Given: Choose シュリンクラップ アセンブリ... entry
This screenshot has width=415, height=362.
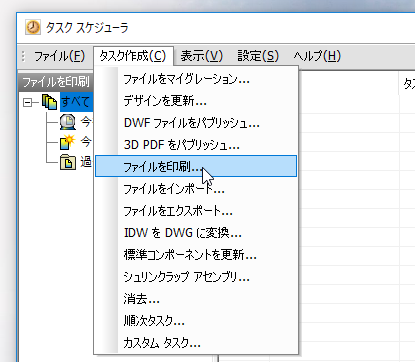Looking at the screenshot, I should coord(196,277).
